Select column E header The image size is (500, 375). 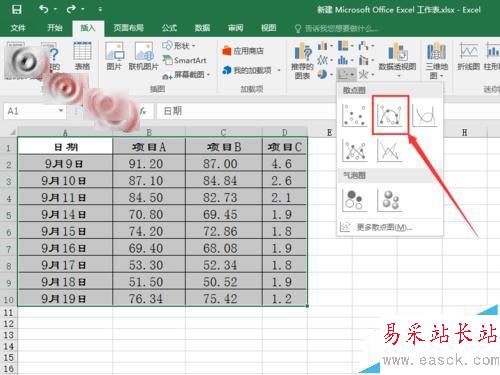(330, 132)
